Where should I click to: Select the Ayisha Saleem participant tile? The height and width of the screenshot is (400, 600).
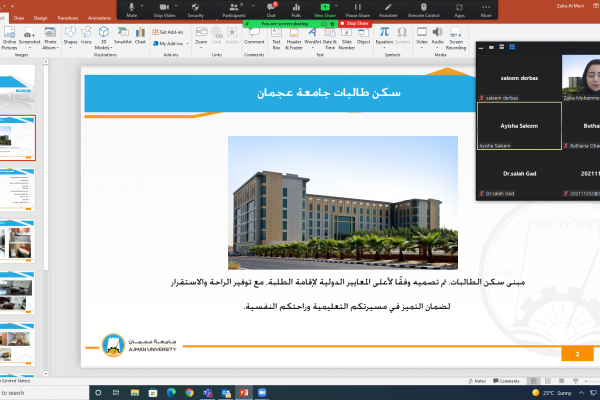point(518,125)
